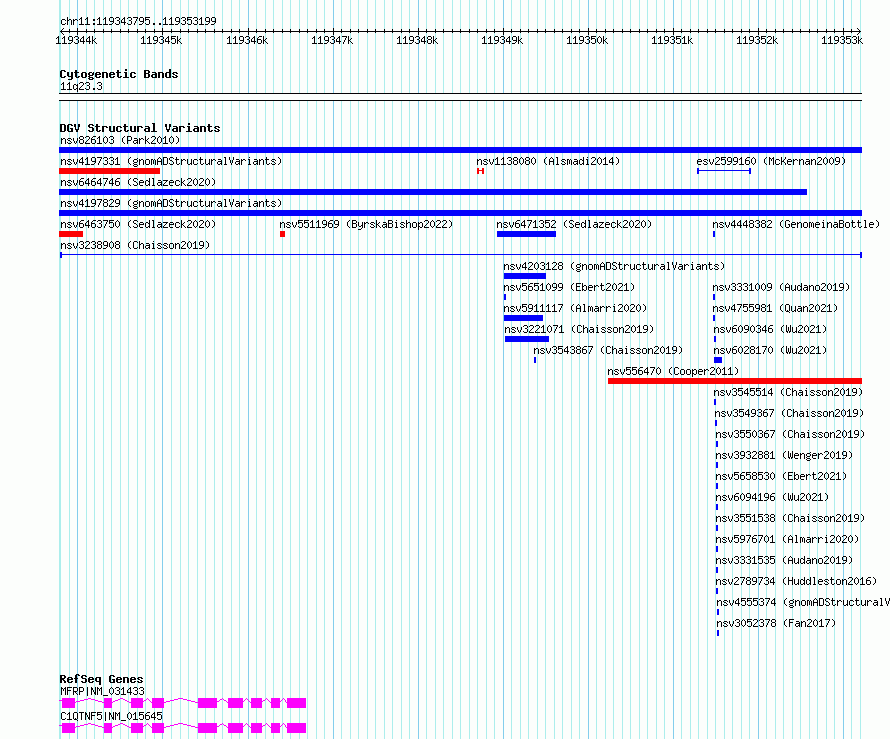Click the red bar under nsv4197331
The width and height of the screenshot is (890, 739).
pos(110,171)
